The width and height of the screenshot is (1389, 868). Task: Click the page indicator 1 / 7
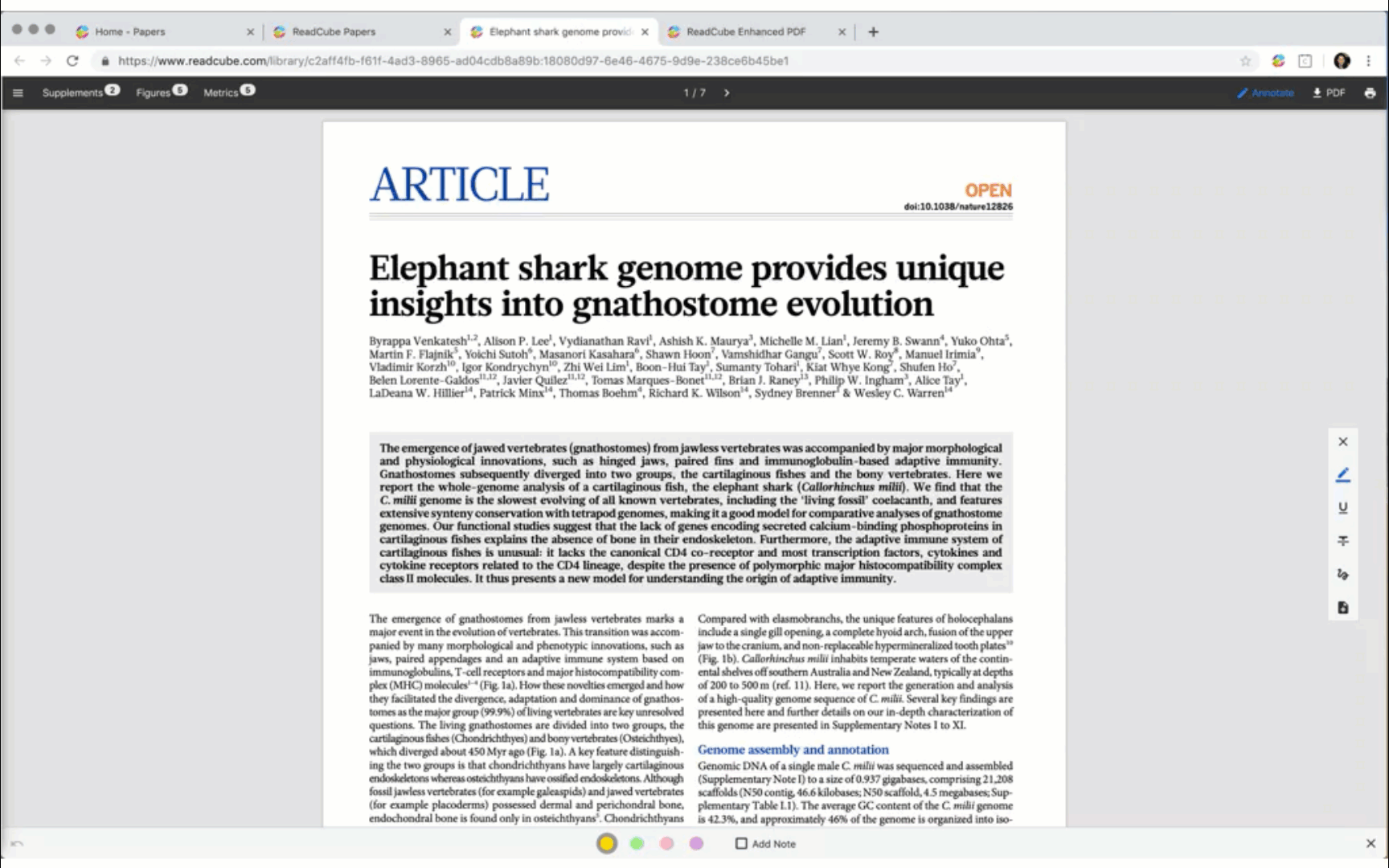694,93
